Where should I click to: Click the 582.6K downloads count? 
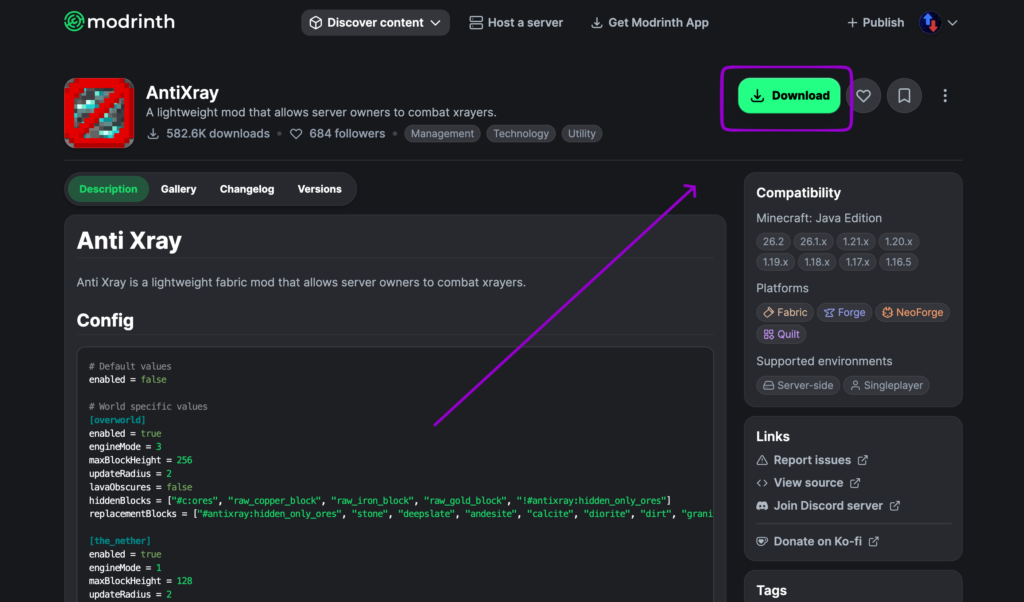208,133
